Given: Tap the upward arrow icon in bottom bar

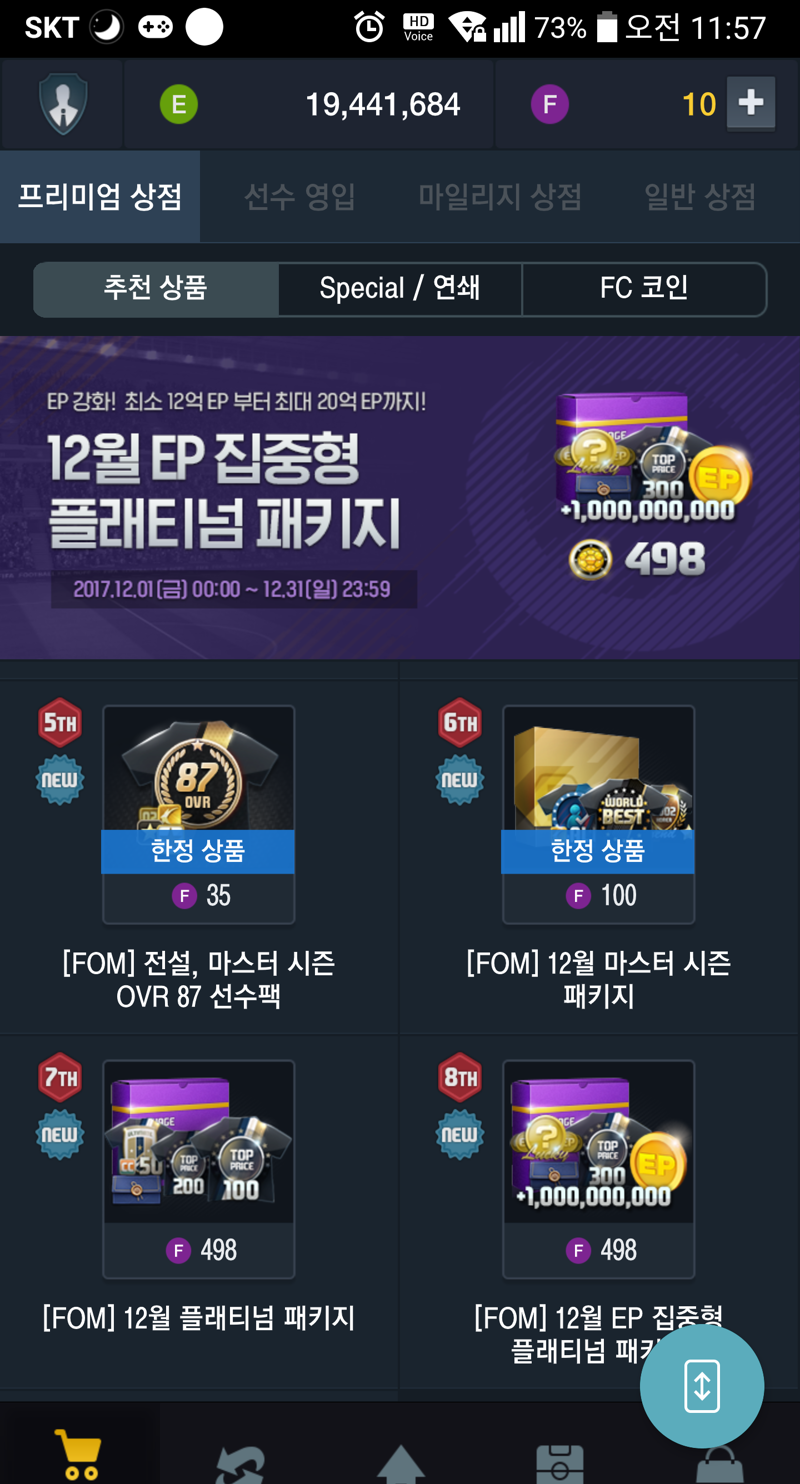Looking at the screenshot, I should tap(400, 1462).
